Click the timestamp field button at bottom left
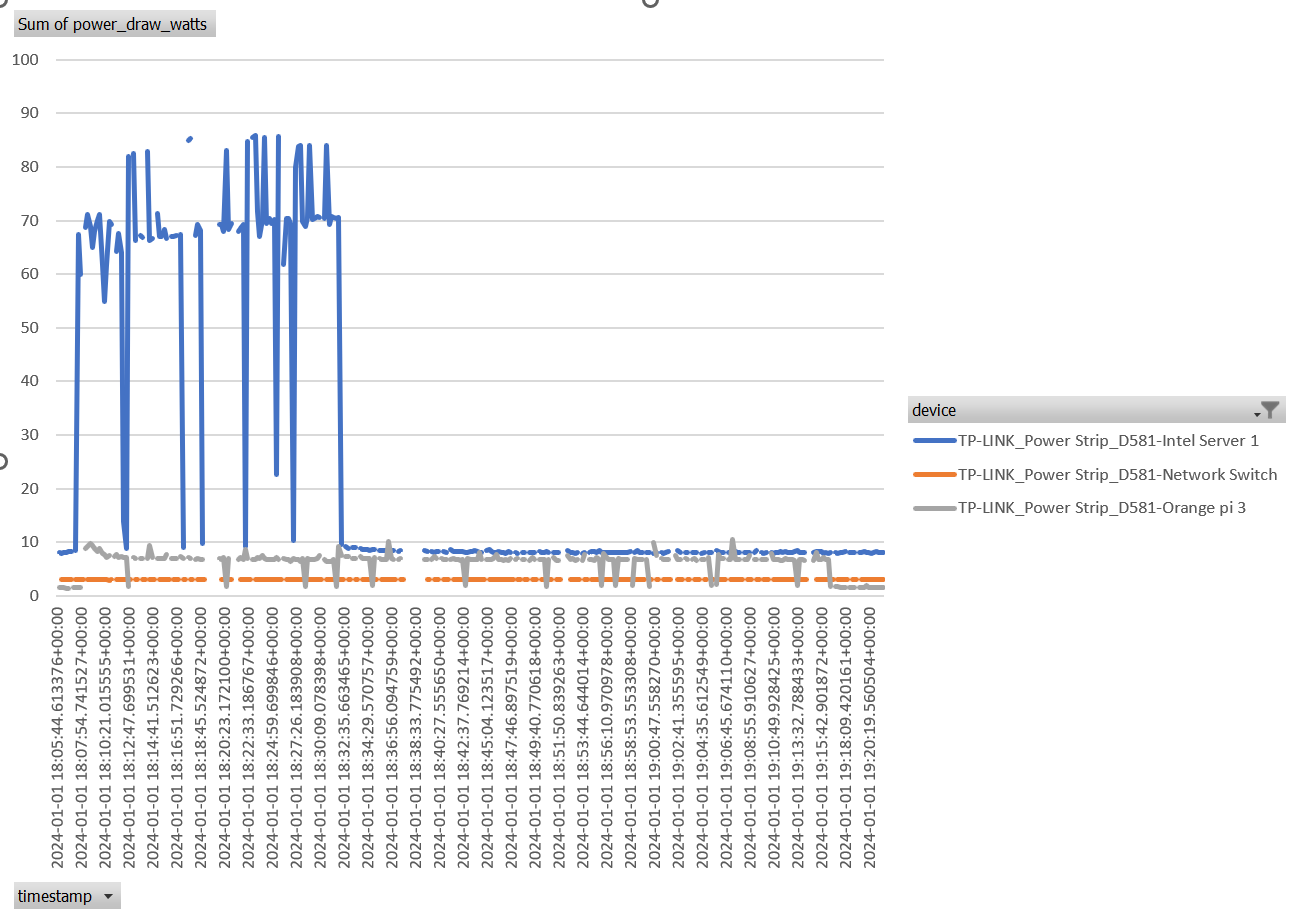The image size is (1290, 910). pos(60,895)
